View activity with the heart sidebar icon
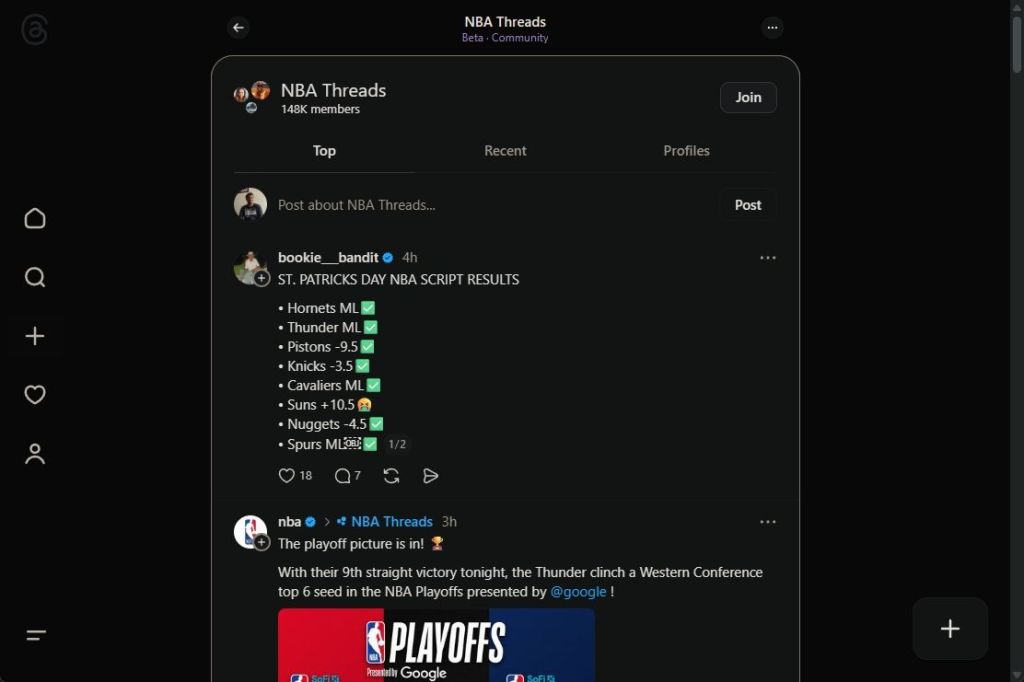1024x682 pixels. pyautogui.click(x=35, y=394)
